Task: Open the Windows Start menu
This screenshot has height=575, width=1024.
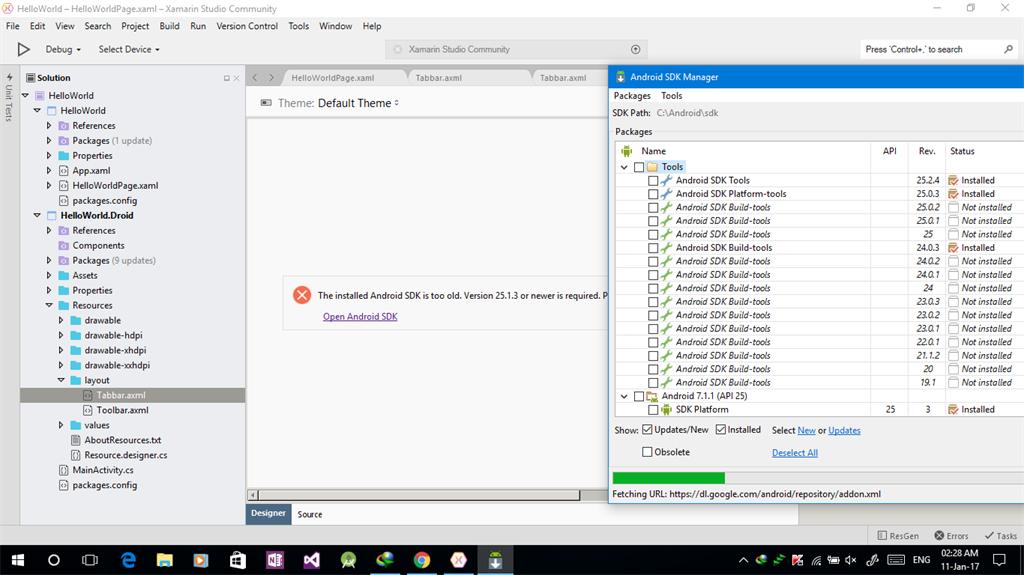Action: [18, 560]
